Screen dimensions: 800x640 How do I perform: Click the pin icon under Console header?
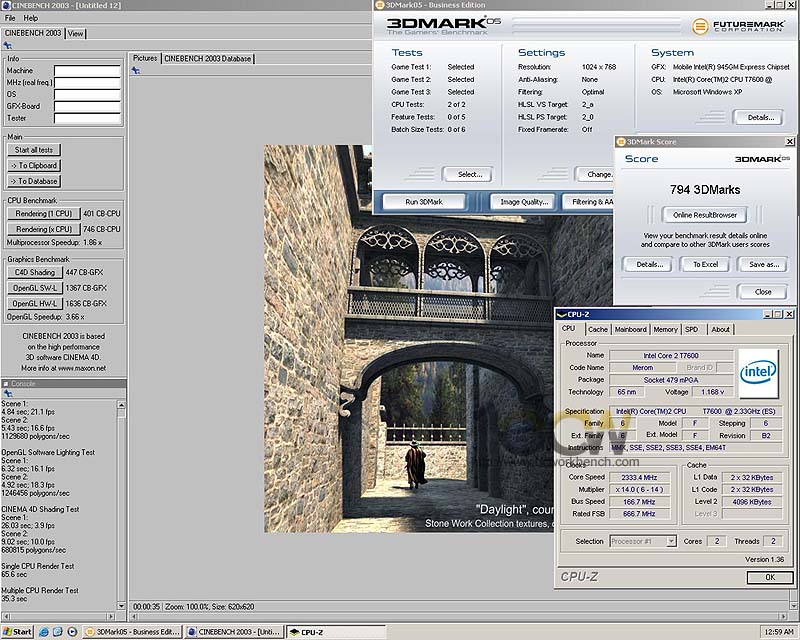pyautogui.click(x=7, y=393)
